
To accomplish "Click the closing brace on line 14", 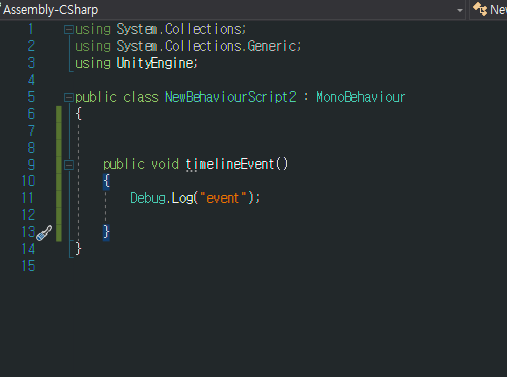I will point(78,249).
